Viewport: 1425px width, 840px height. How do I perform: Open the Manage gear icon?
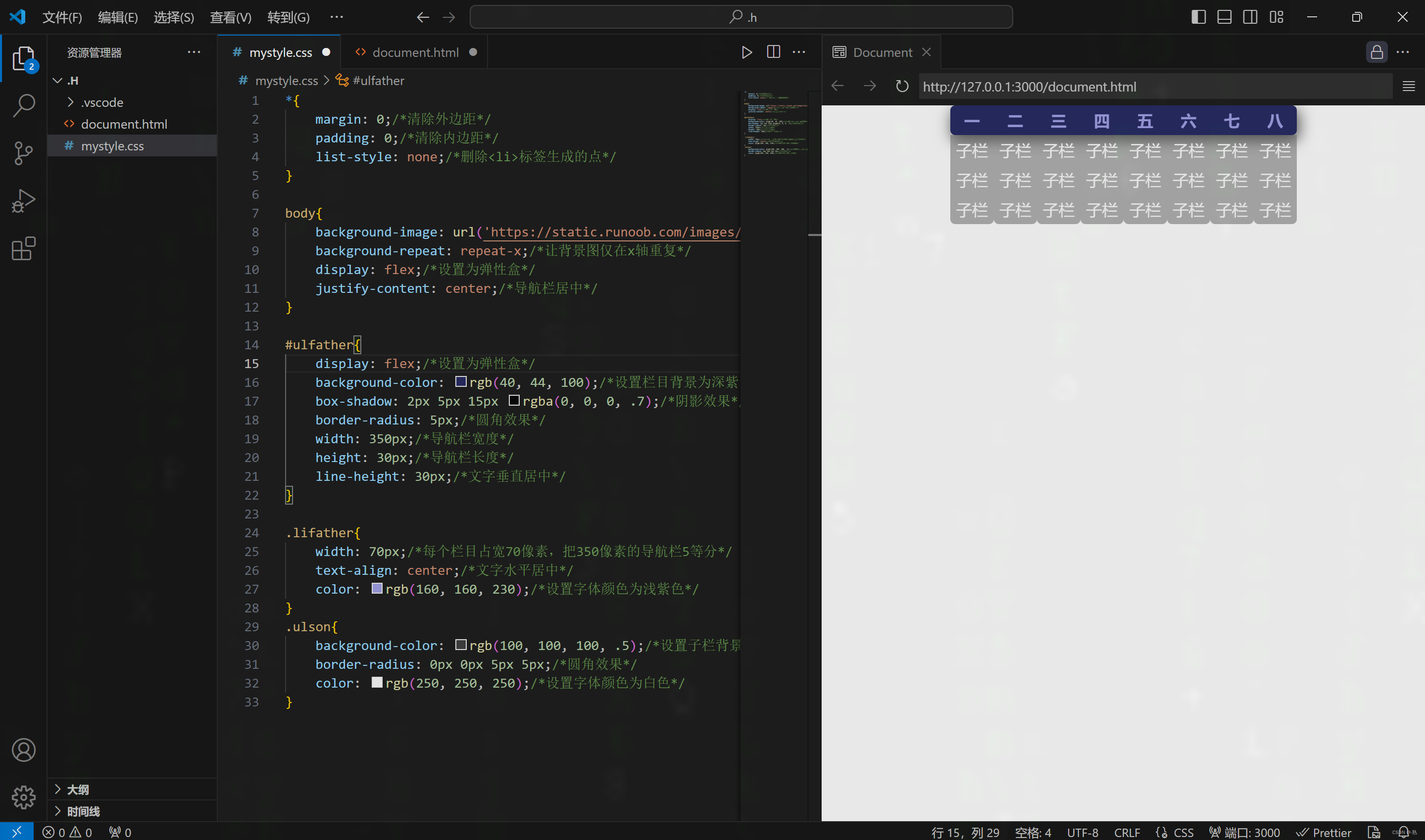pyautogui.click(x=23, y=797)
